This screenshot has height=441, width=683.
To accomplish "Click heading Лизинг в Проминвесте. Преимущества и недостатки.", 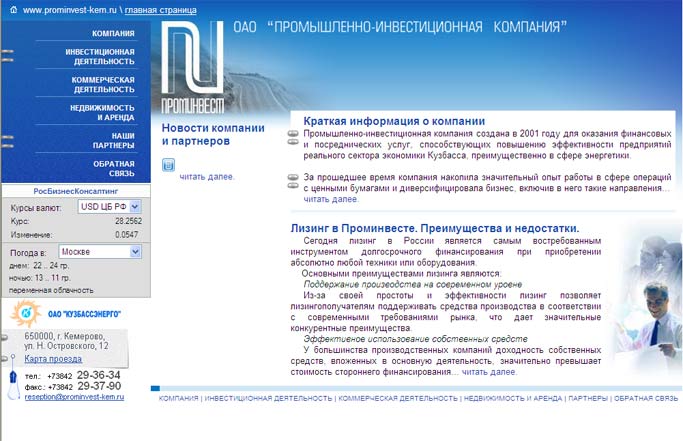I will 435,228.
